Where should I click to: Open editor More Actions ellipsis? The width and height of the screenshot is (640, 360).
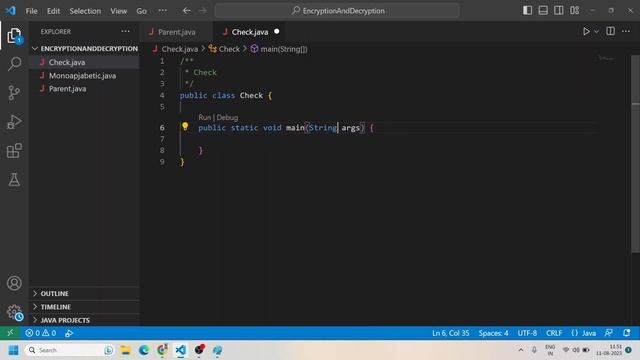click(x=626, y=31)
